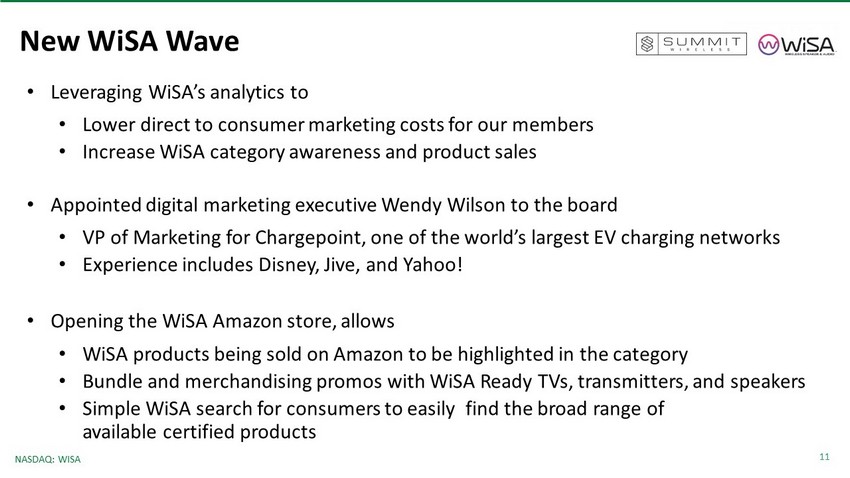Click the "available certified products" text
Screen dimensions: 850x478
(x=199, y=432)
